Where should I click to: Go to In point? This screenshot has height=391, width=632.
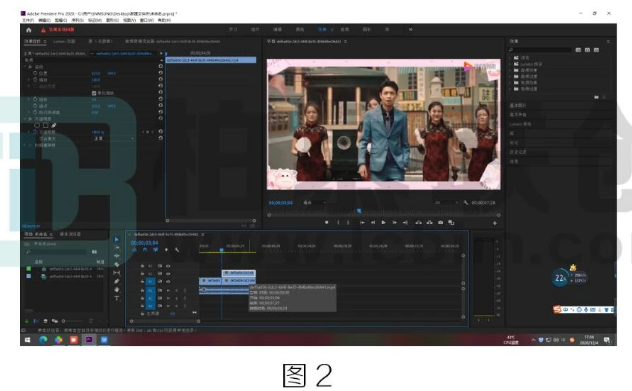pos(362,223)
